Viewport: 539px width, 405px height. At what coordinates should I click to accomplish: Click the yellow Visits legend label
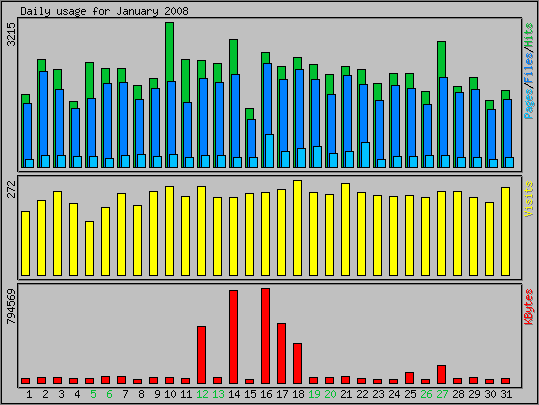(x=529, y=199)
